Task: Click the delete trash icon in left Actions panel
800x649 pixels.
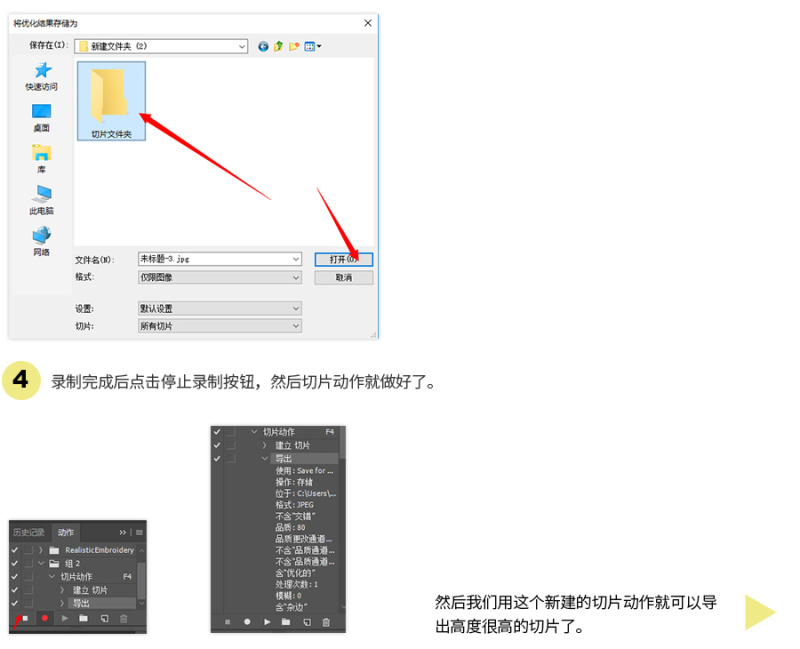Action: 123,619
